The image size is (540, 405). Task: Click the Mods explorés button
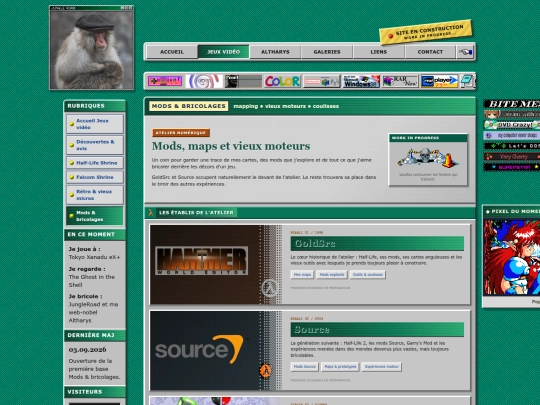point(332,274)
